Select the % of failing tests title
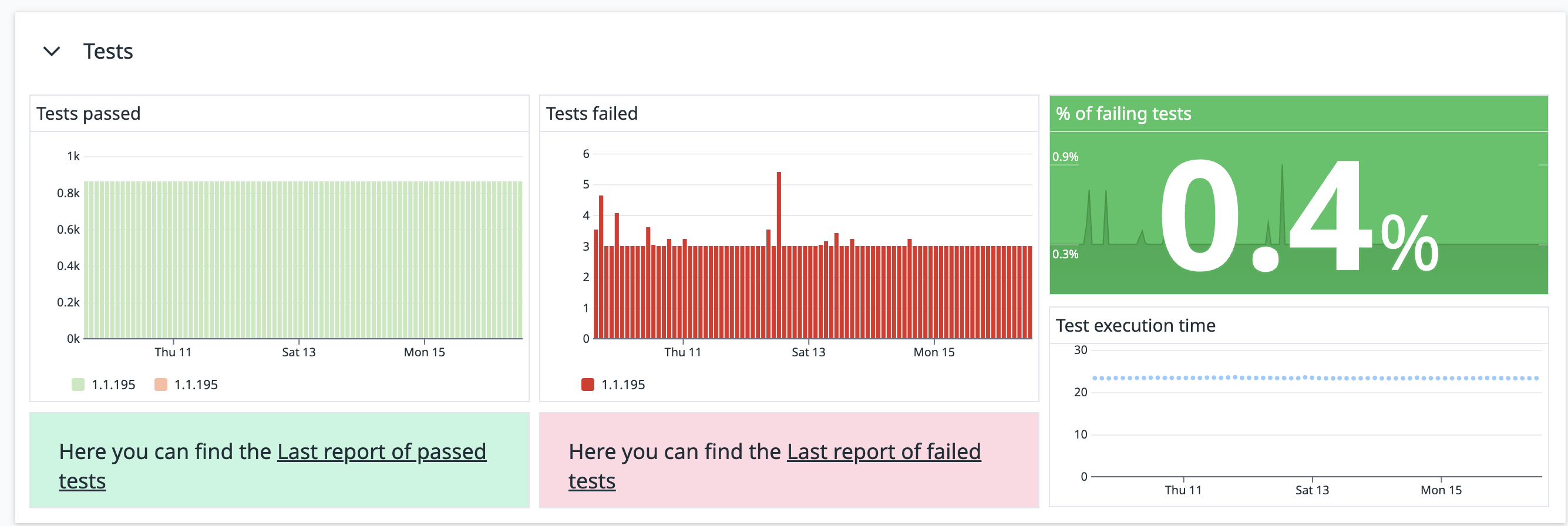 pyautogui.click(x=1123, y=113)
